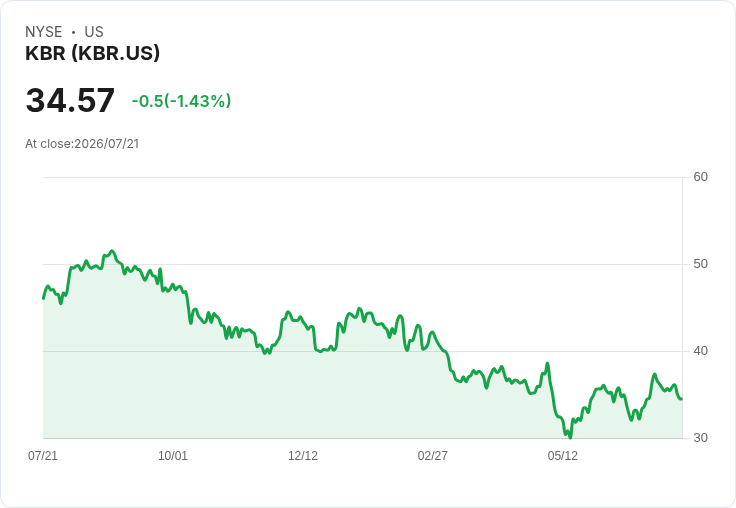Click the rightmost end of the price line
This screenshot has height=508, width=736.
pyautogui.click(x=682, y=399)
